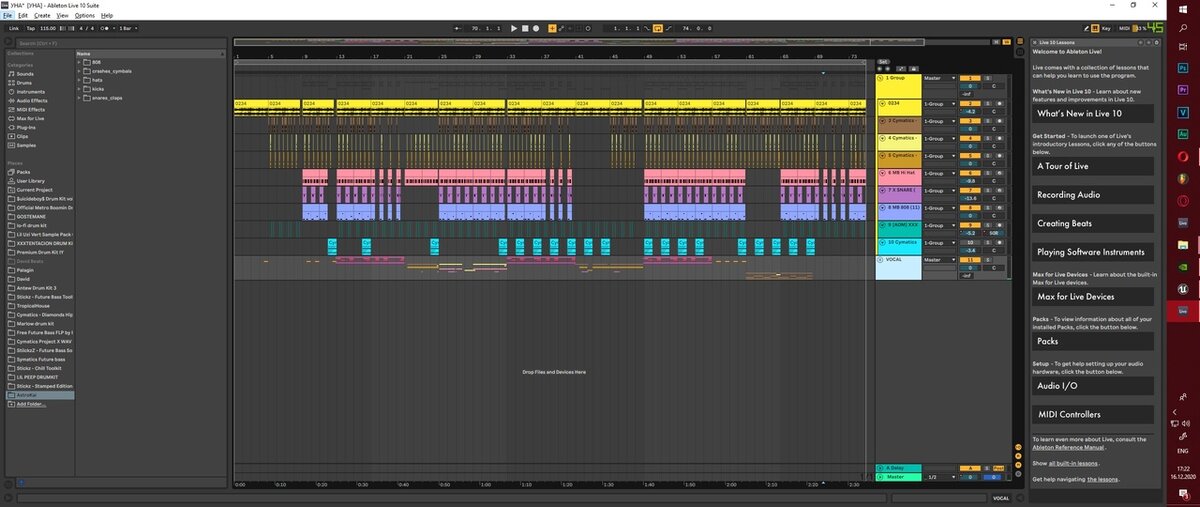The height and width of the screenshot is (507, 1200).
Task: Open the Audio I/O setup lesson
Action: click(x=1093, y=385)
